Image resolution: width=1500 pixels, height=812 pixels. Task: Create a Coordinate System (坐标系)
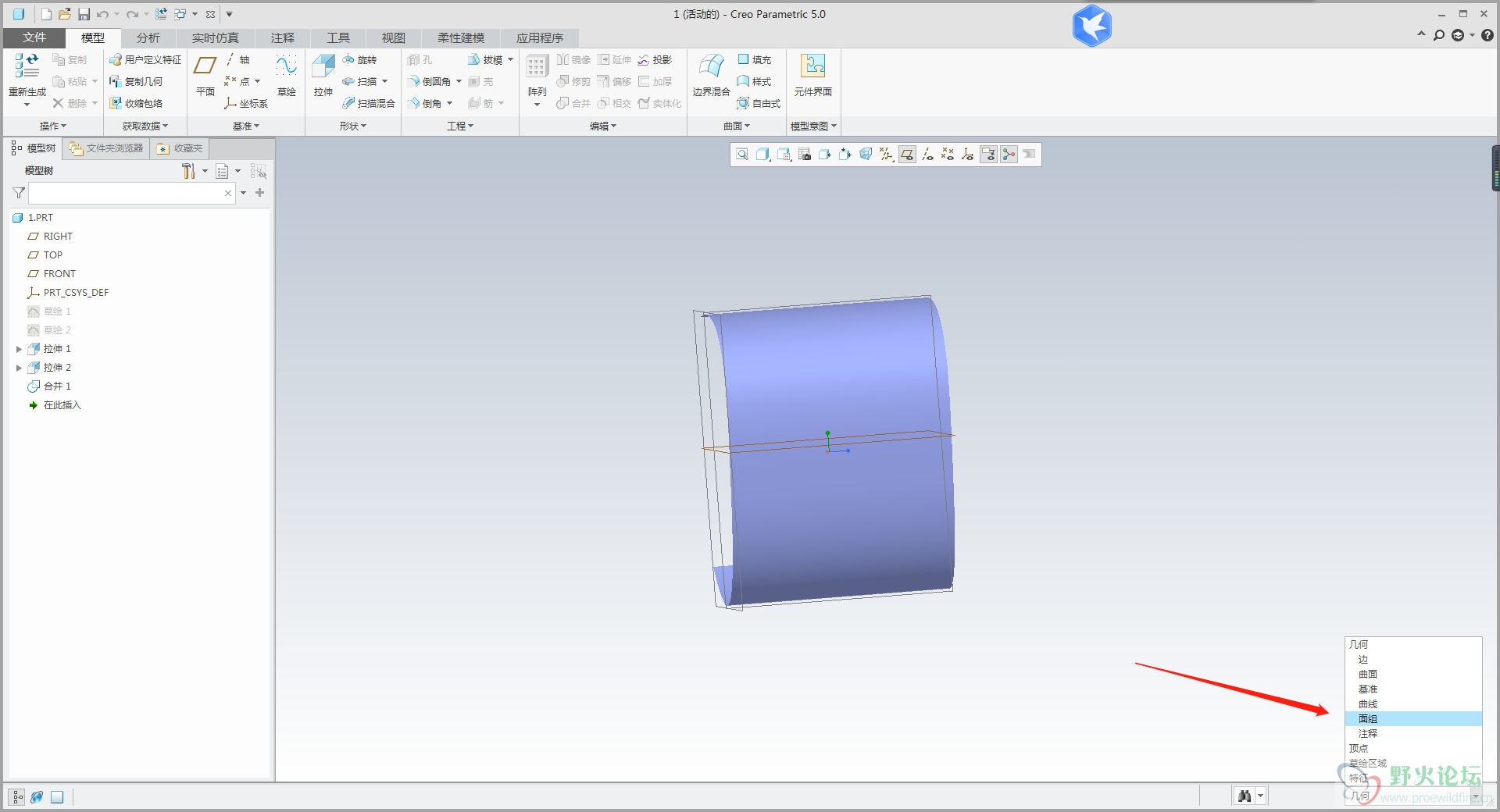tap(246, 103)
